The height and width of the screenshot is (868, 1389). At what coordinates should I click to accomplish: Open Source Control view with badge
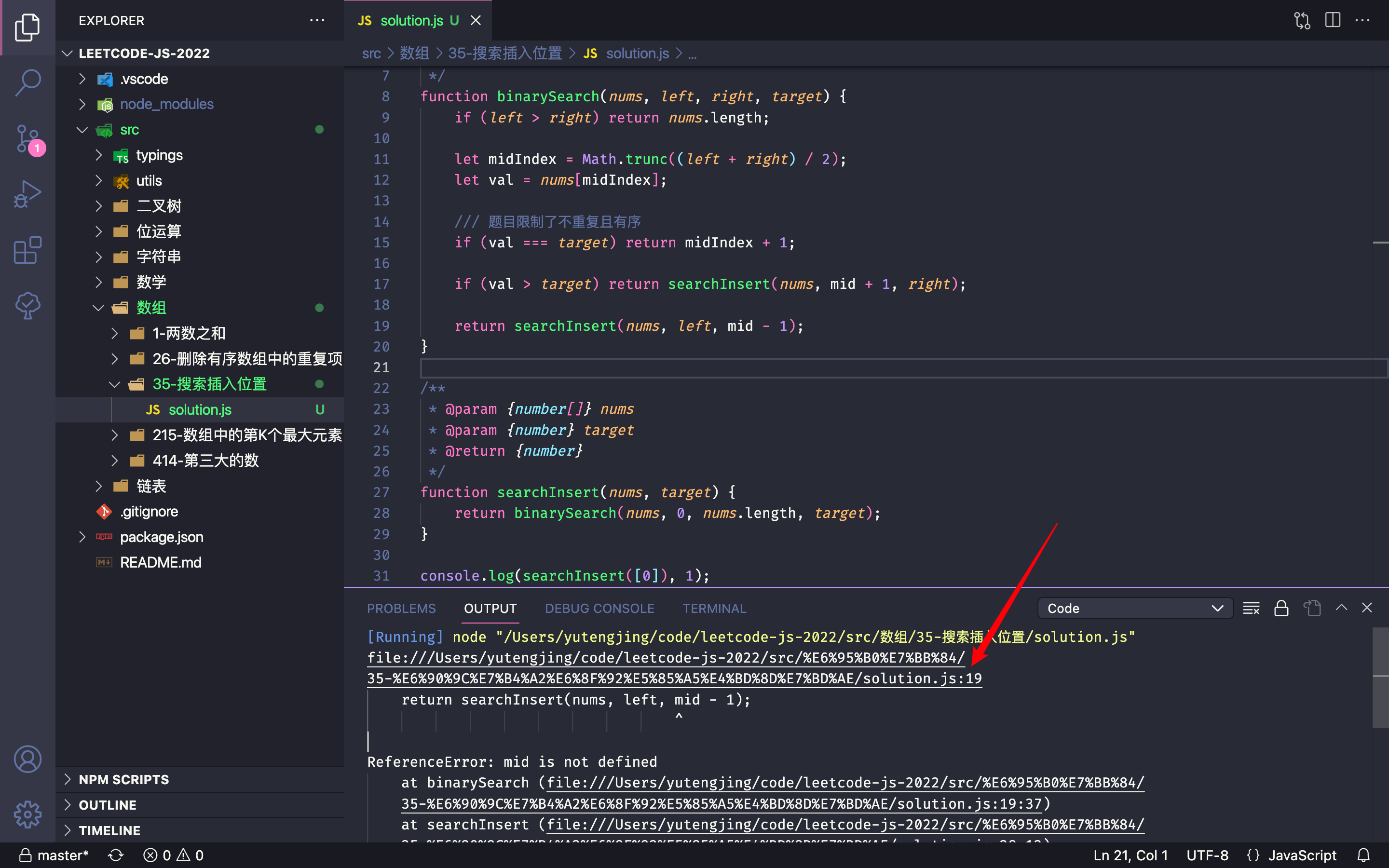click(x=27, y=139)
